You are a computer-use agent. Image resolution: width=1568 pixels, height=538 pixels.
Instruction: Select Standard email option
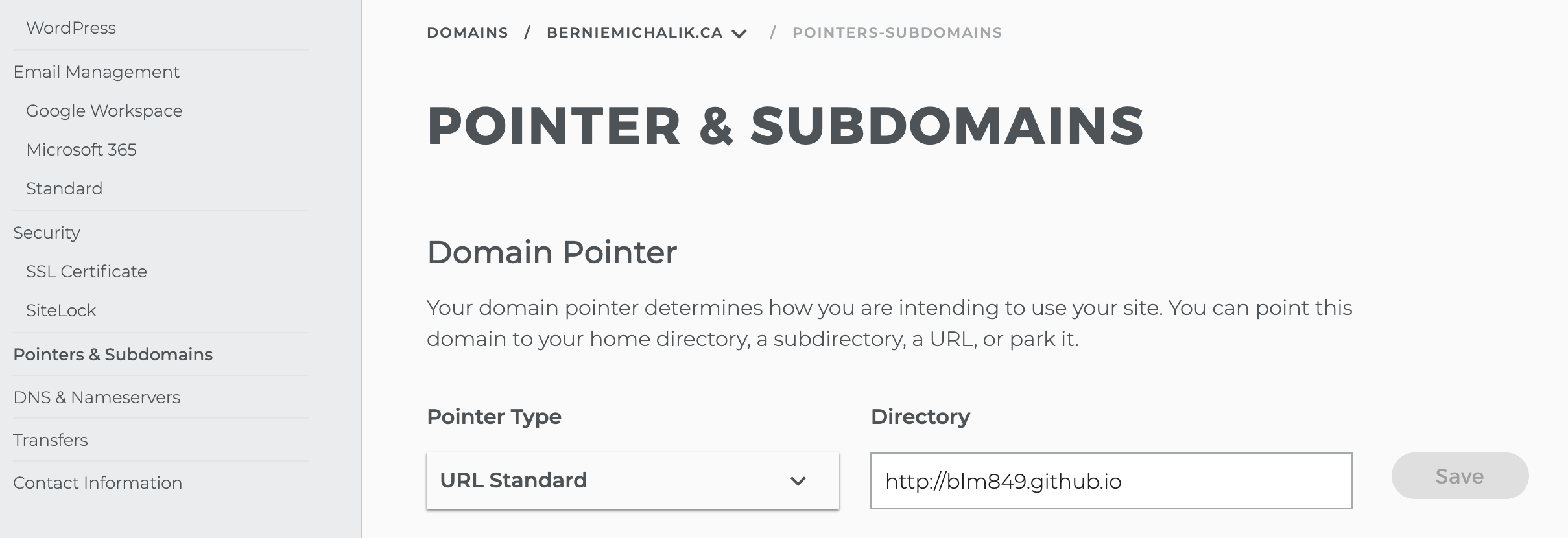point(64,189)
